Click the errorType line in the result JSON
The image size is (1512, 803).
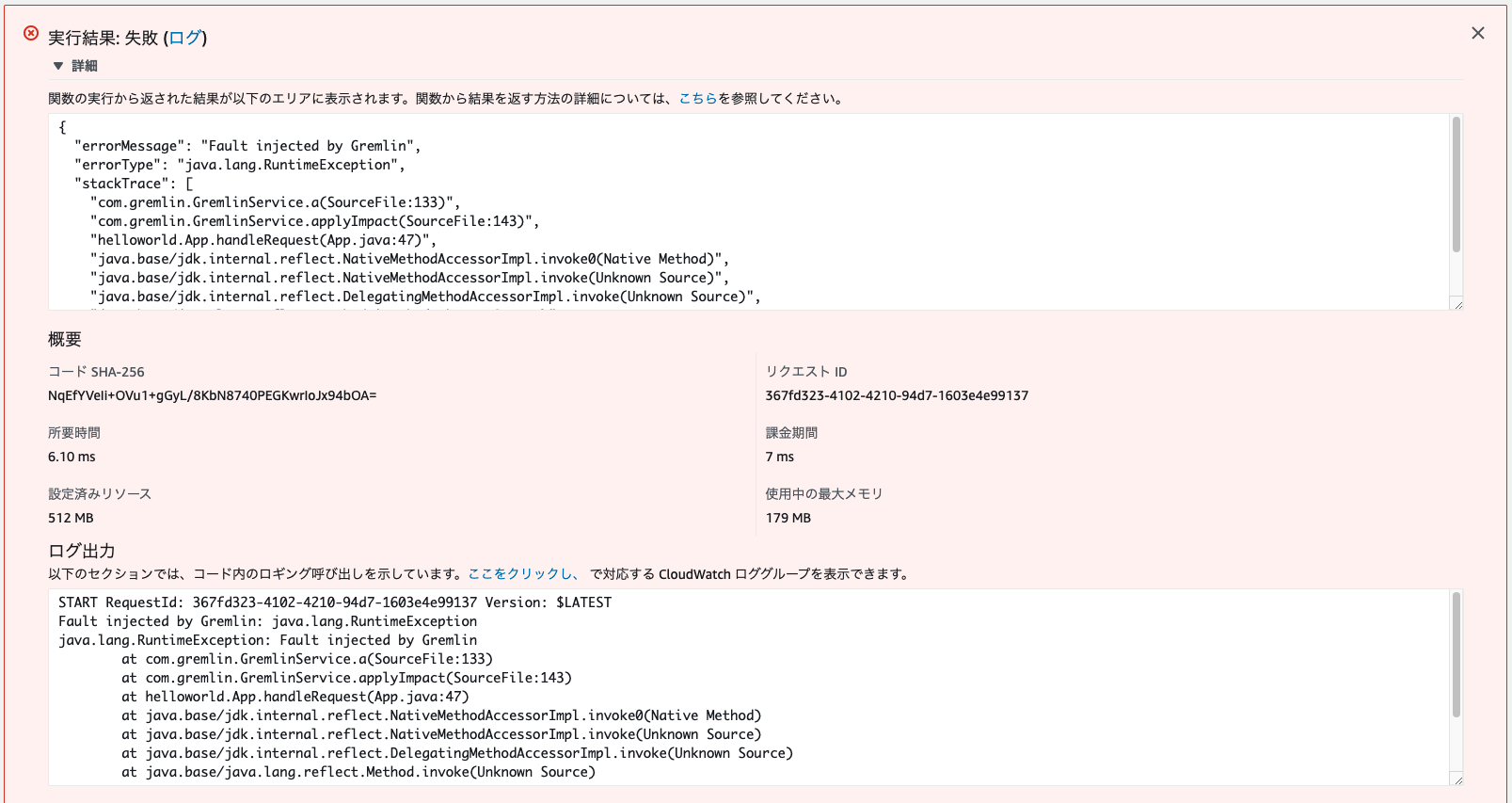239,165
